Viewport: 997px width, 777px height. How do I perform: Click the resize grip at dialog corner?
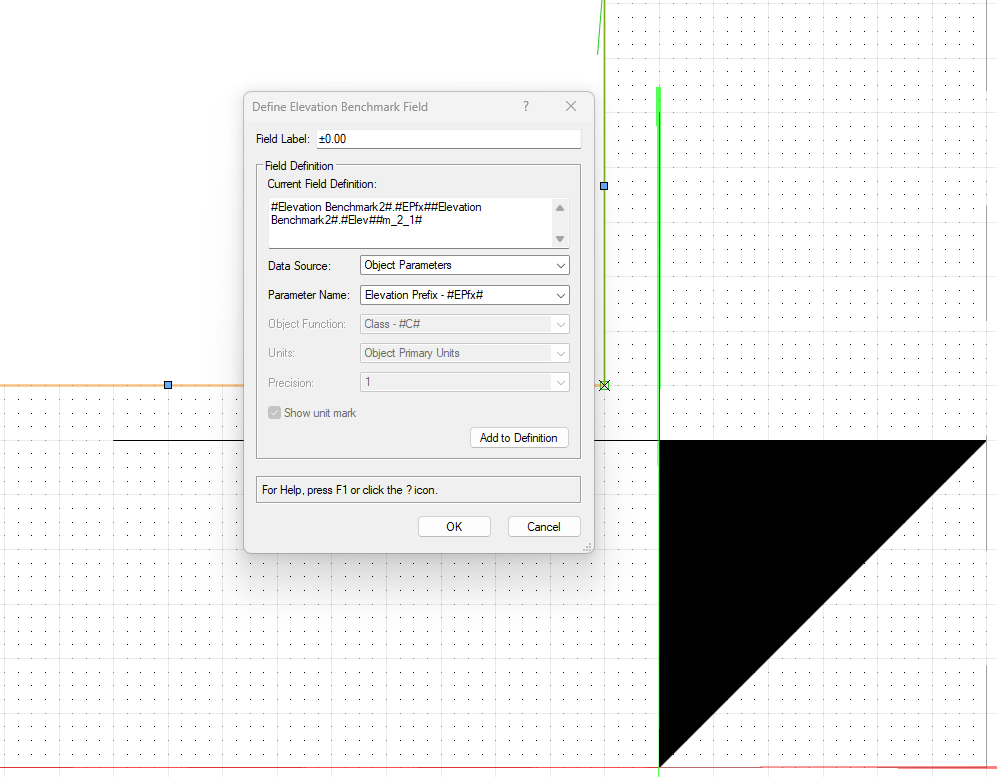click(x=587, y=546)
